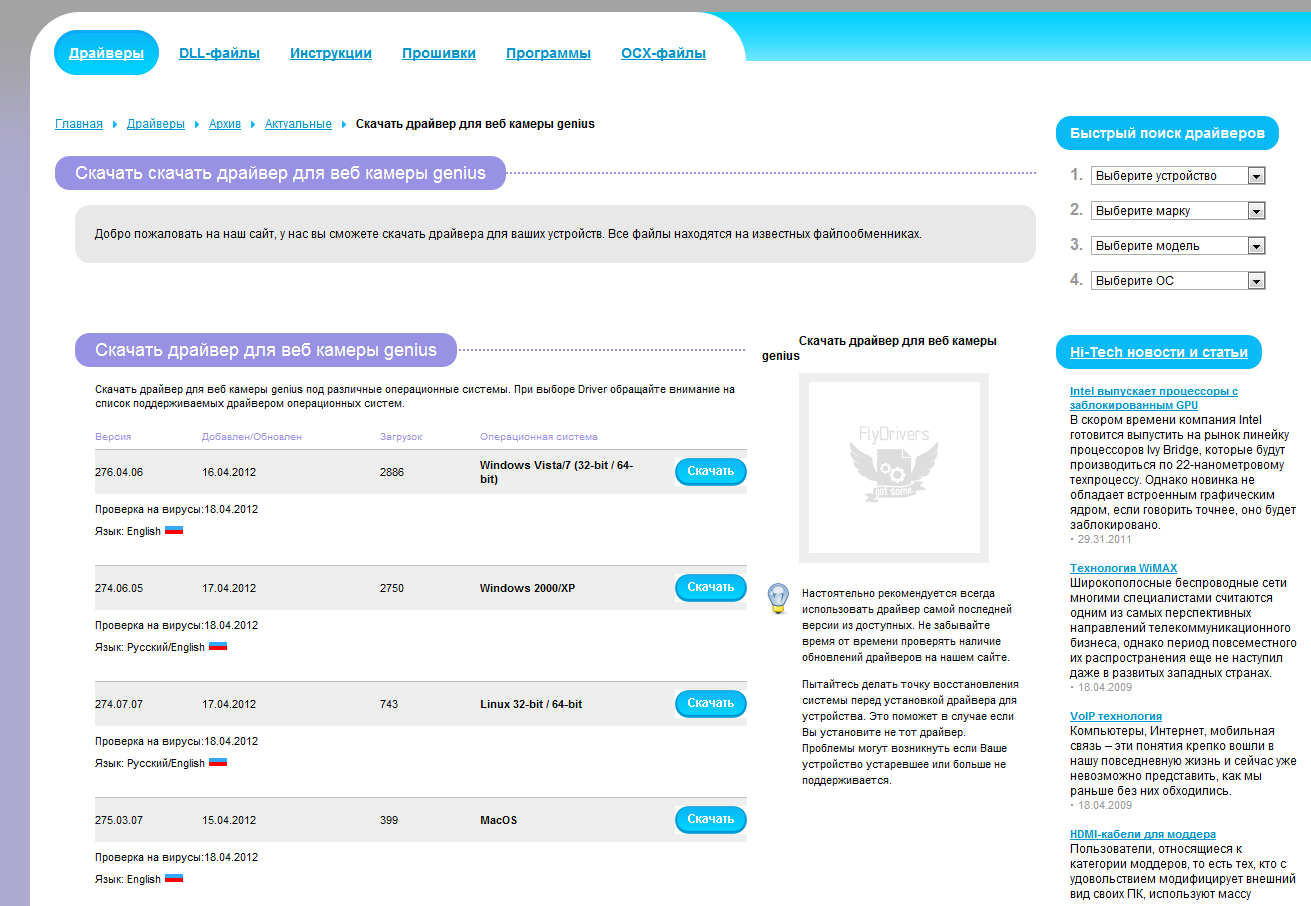The height and width of the screenshot is (906, 1311).
Task: Open the VoIP технология article
Action: 1116,716
